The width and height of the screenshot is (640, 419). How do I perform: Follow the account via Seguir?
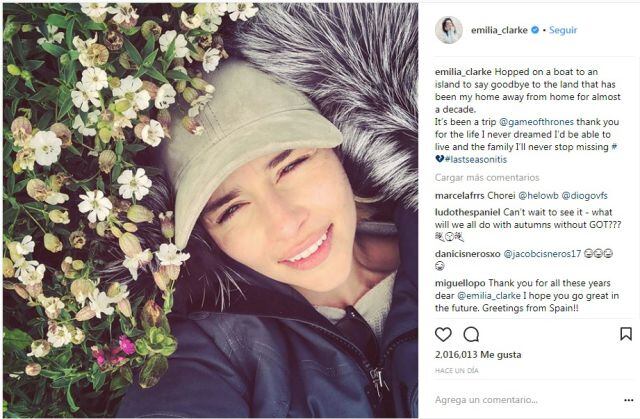pyautogui.click(x=563, y=30)
